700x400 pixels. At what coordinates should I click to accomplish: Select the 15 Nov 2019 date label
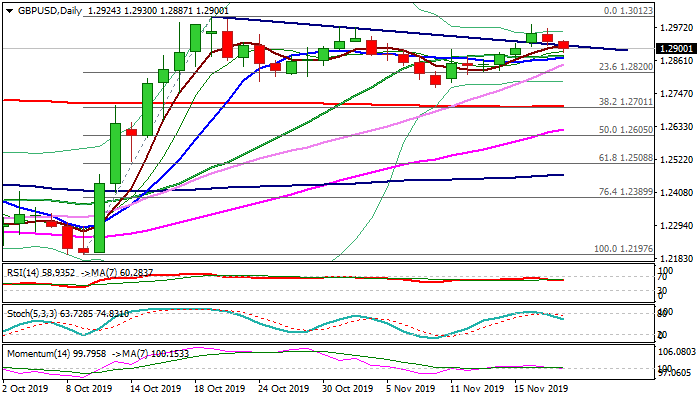point(542,389)
